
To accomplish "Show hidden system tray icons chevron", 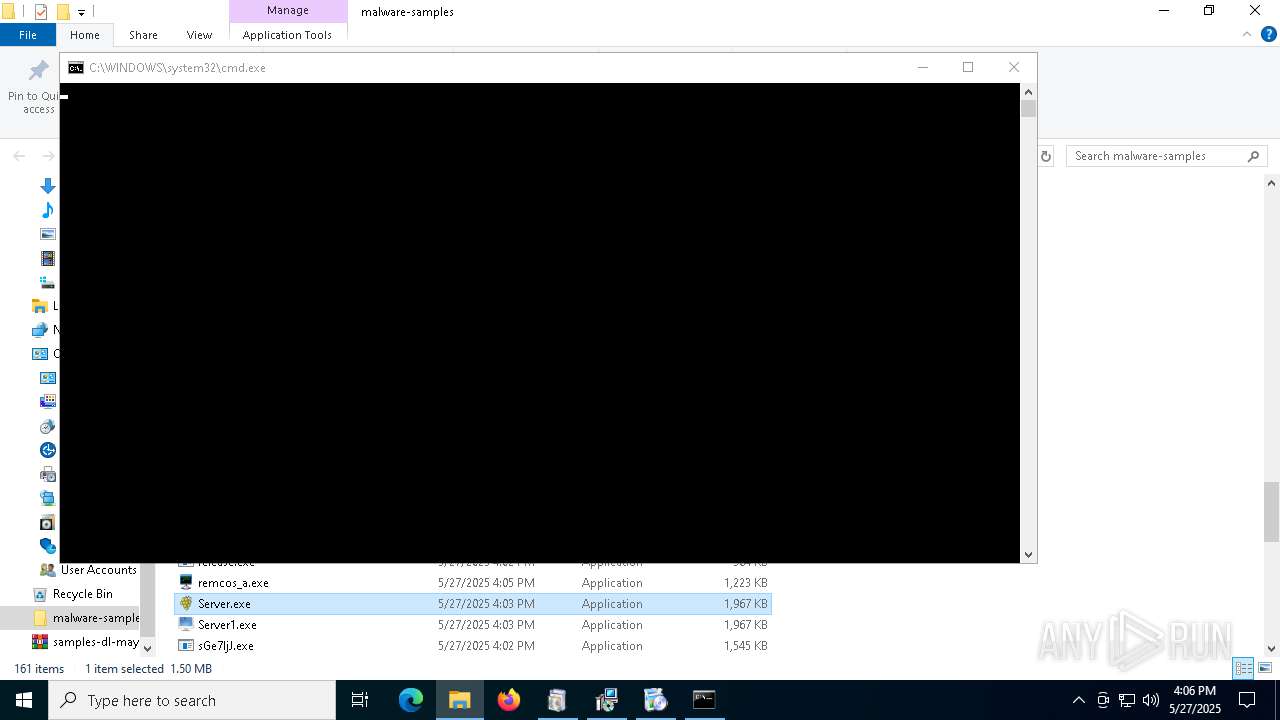I will pyautogui.click(x=1078, y=700).
